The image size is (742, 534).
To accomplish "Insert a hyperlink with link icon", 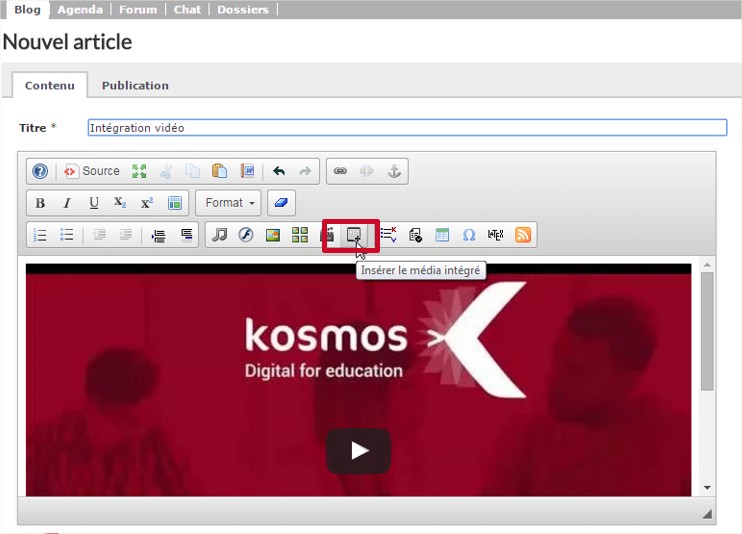I will (340, 171).
